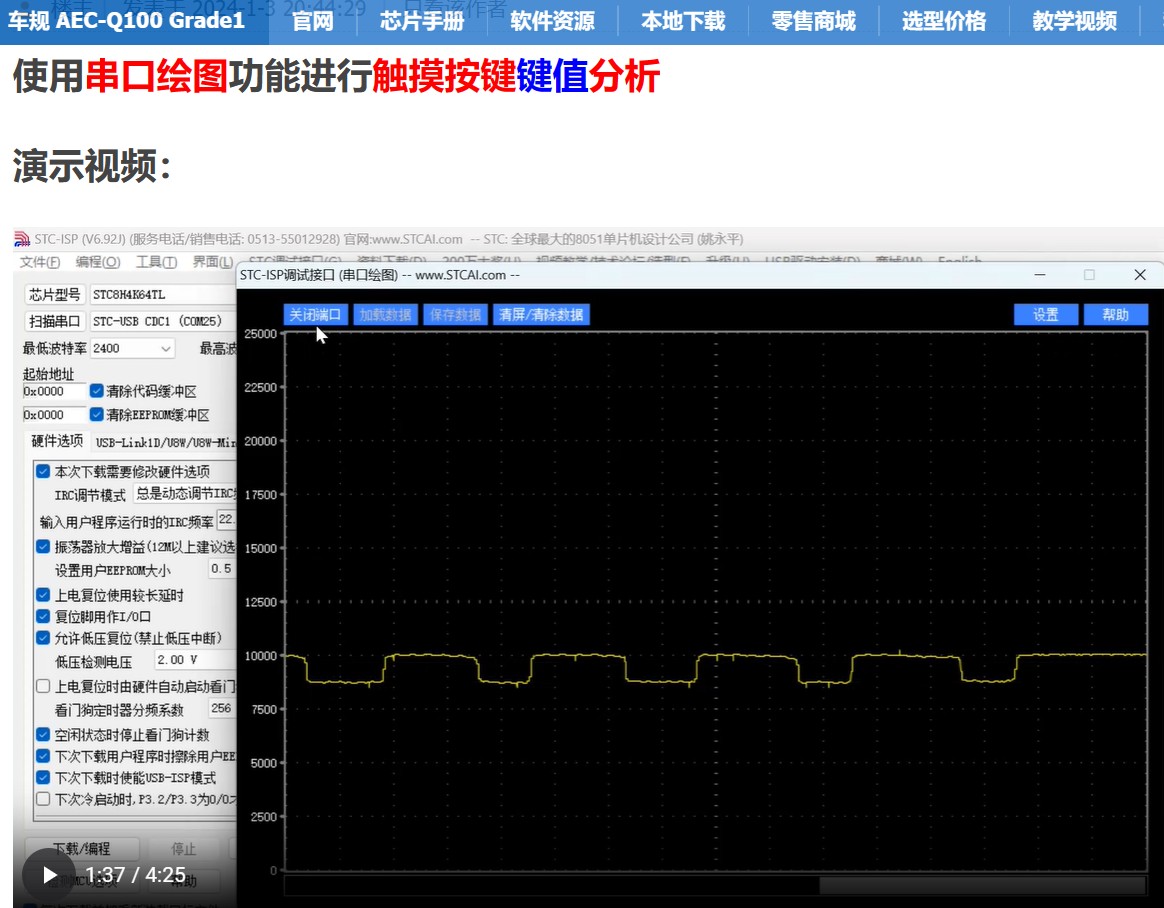Enable 下次冷启动时 P3.2/P3.3 checkbox
The width and height of the screenshot is (1164, 908).
[x=43, y=800]
